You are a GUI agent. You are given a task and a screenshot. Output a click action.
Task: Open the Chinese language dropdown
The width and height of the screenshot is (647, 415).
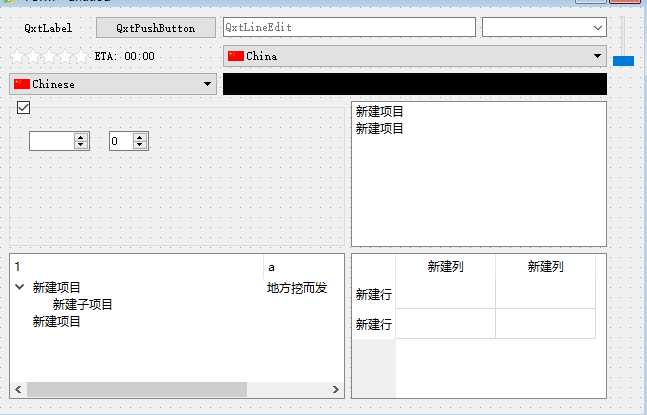click(113, 84)
